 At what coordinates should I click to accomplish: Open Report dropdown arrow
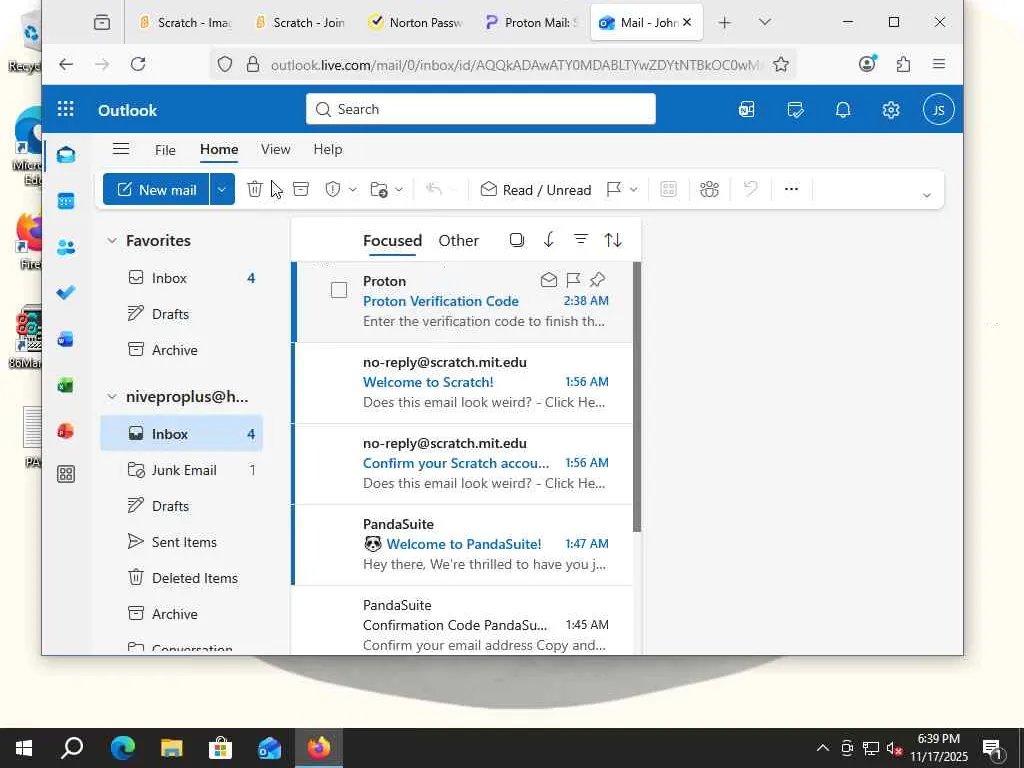point(353,189)
